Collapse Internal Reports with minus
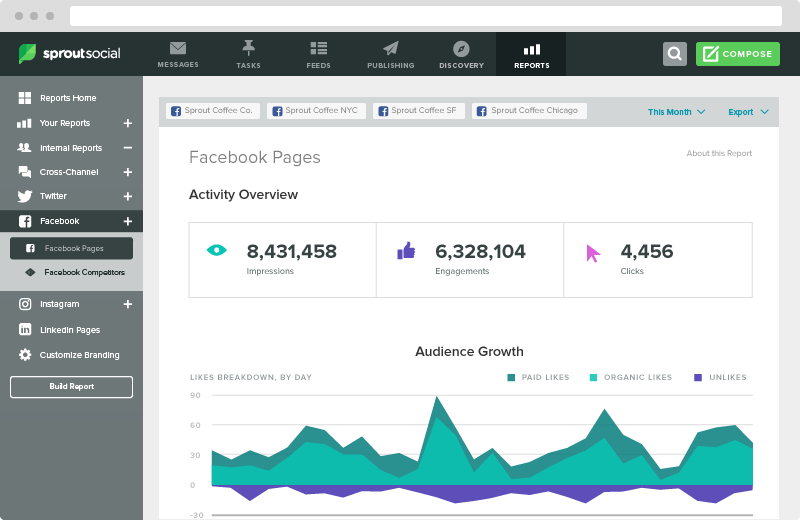Screen dimensions: 800x520 [128, 147]
